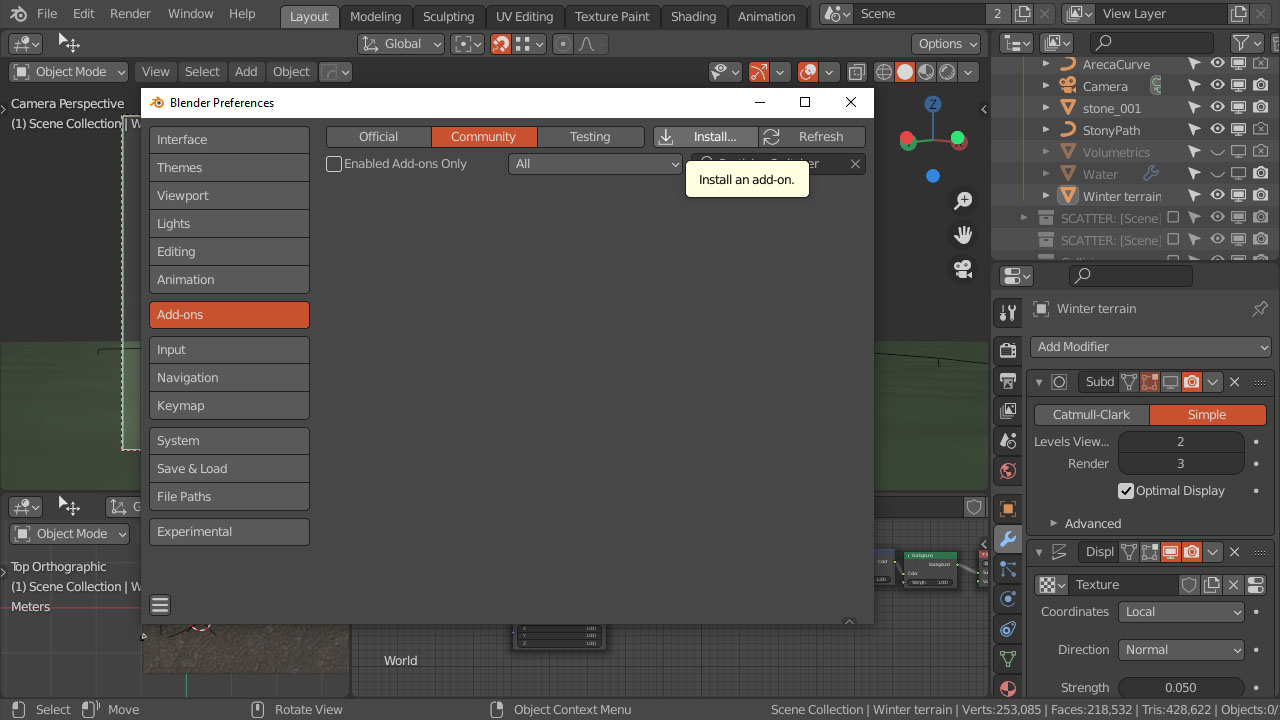This screenshot has width=1280, height=720.
Task: Hide the stone_001 object in viewport
Action: coord(1217,107)
